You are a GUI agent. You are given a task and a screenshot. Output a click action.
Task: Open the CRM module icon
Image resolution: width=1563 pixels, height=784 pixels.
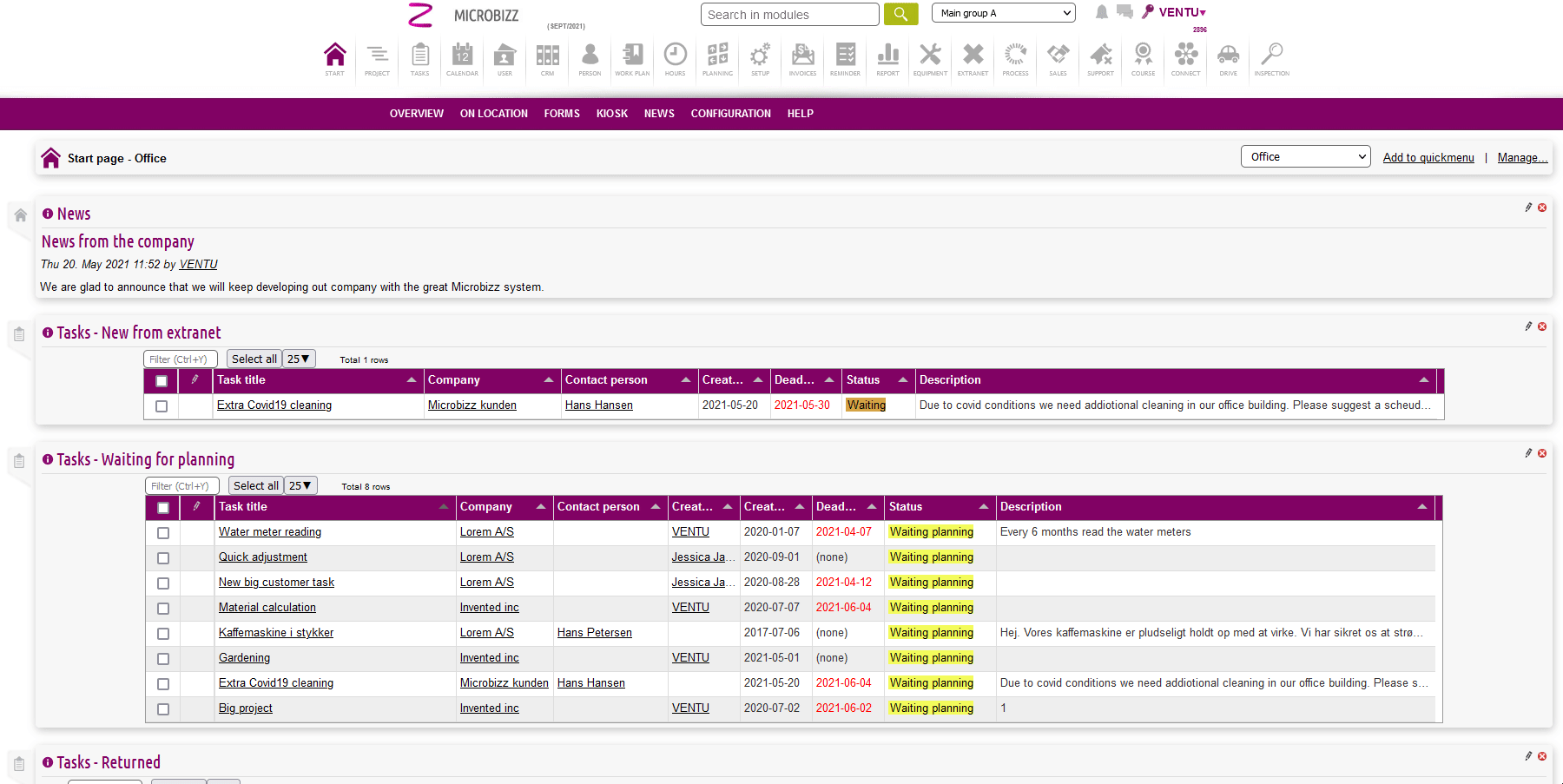[x=547, y=57]
